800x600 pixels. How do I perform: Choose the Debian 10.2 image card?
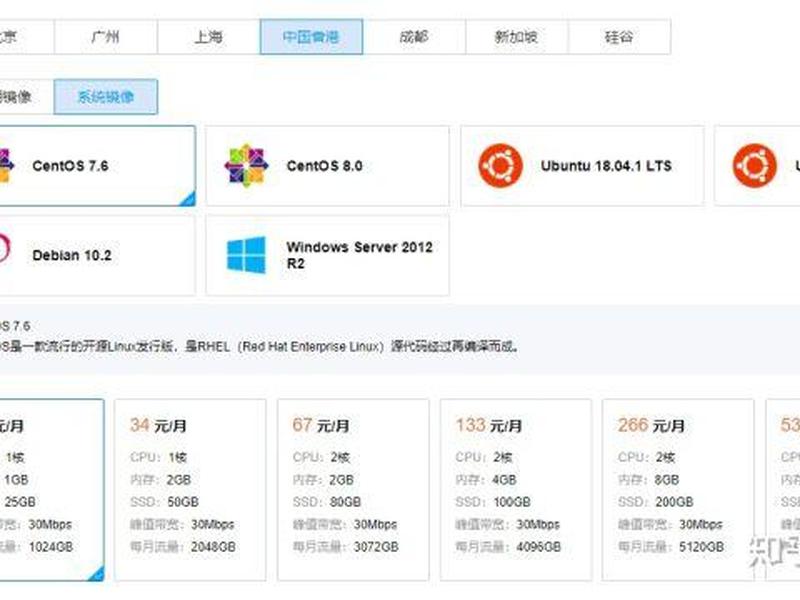97,255
